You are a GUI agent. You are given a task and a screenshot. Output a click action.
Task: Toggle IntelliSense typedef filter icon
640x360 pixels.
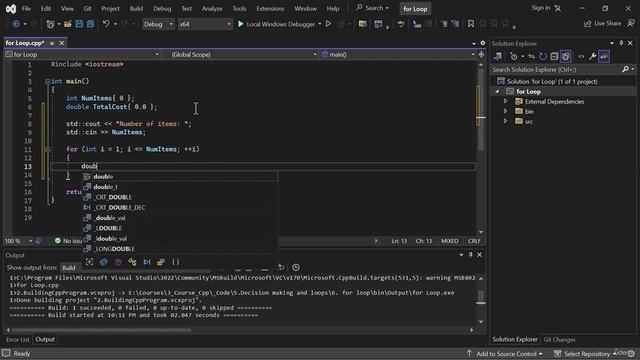pos(161,262)
